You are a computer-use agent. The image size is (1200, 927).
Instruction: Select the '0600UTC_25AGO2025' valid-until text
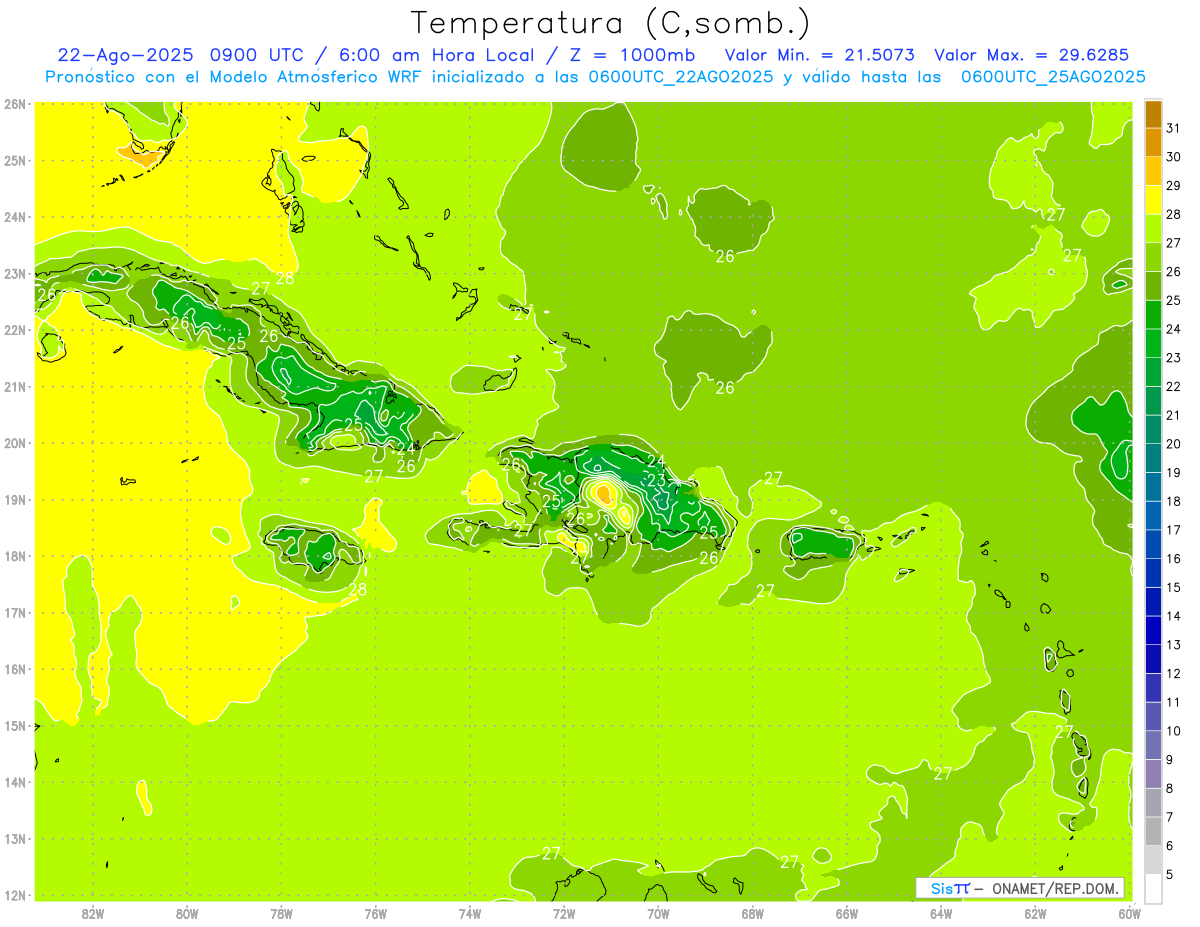pyautogui.click(x=1053, y=77)
